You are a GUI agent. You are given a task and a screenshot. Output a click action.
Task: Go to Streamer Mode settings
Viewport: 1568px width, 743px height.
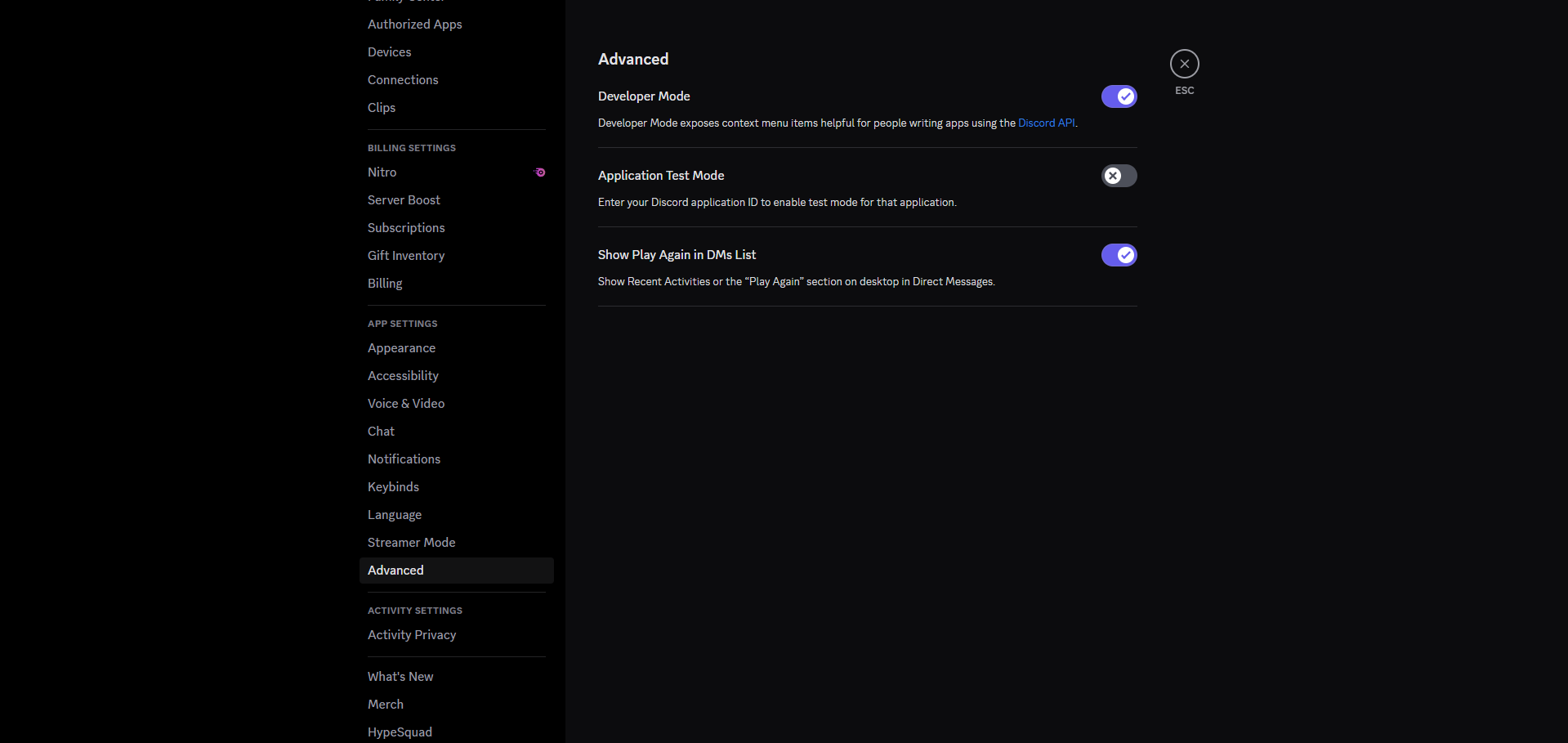click(x=456, y=543)
